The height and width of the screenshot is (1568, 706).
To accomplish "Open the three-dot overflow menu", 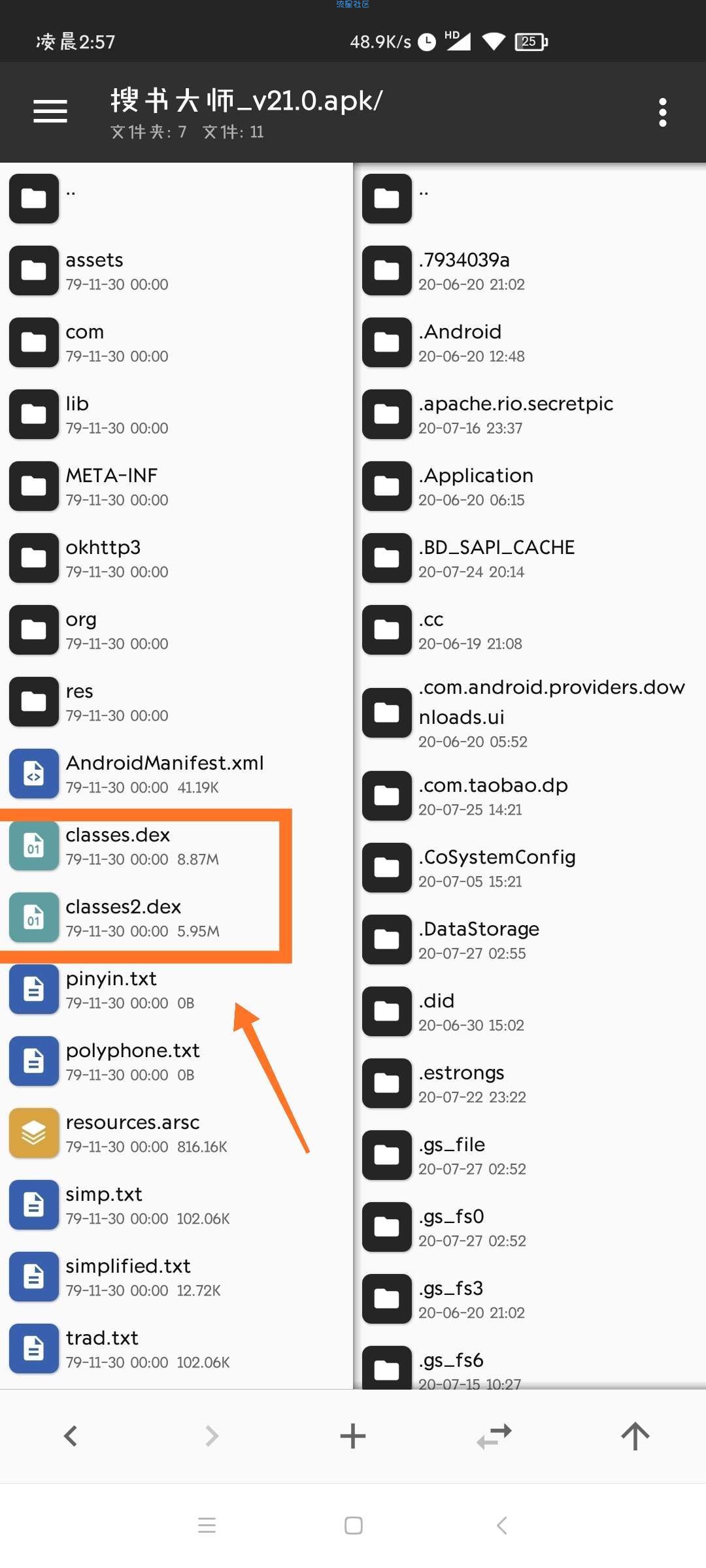I will pos(663,112).
